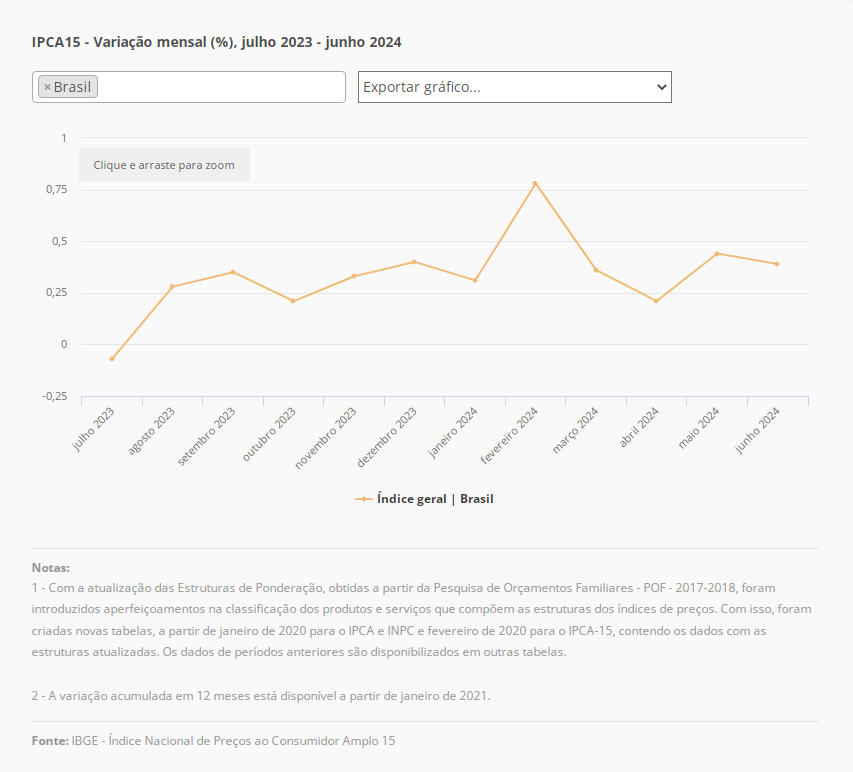
Task: Select the agosto 2023 data point
Action: point(172,287)
